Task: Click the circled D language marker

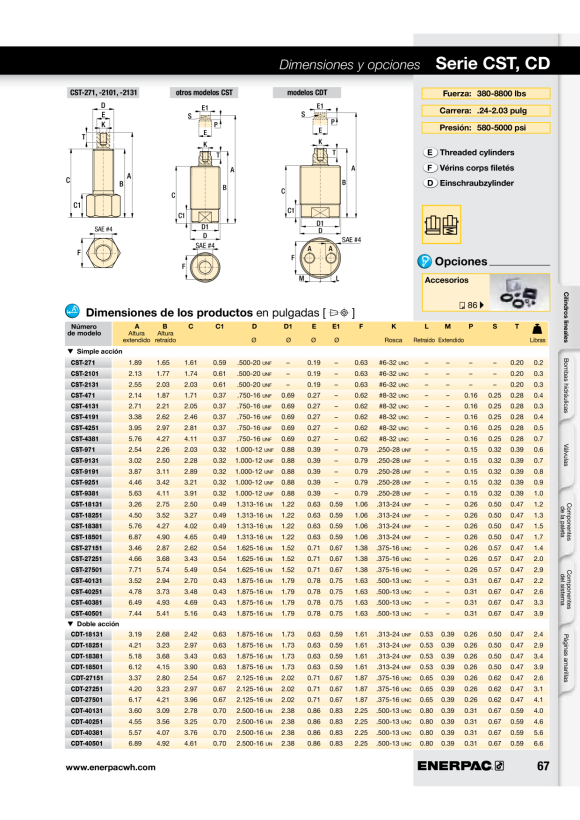Action: (429, 183)
